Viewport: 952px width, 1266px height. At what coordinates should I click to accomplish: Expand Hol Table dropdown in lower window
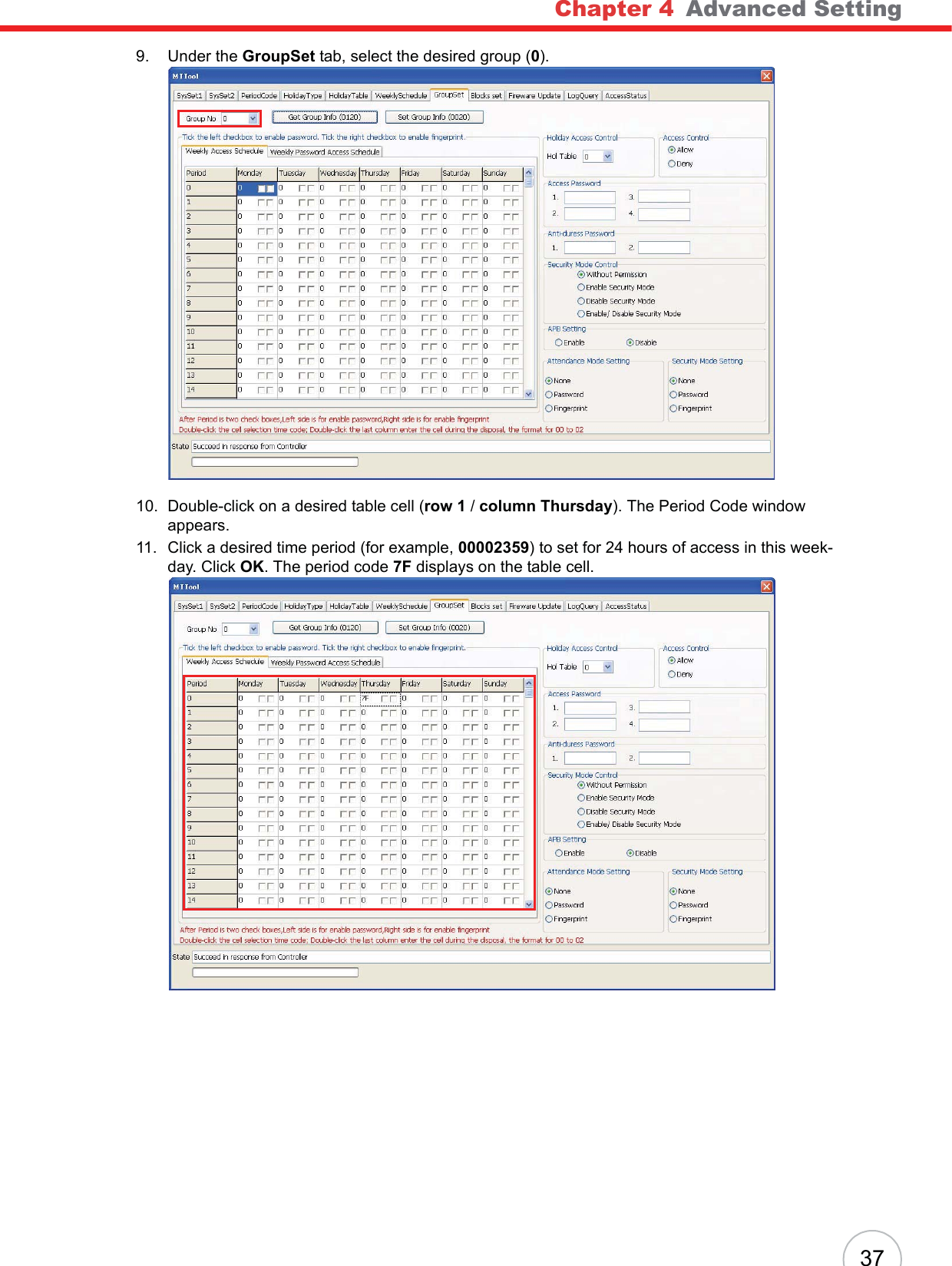(608, 667)
